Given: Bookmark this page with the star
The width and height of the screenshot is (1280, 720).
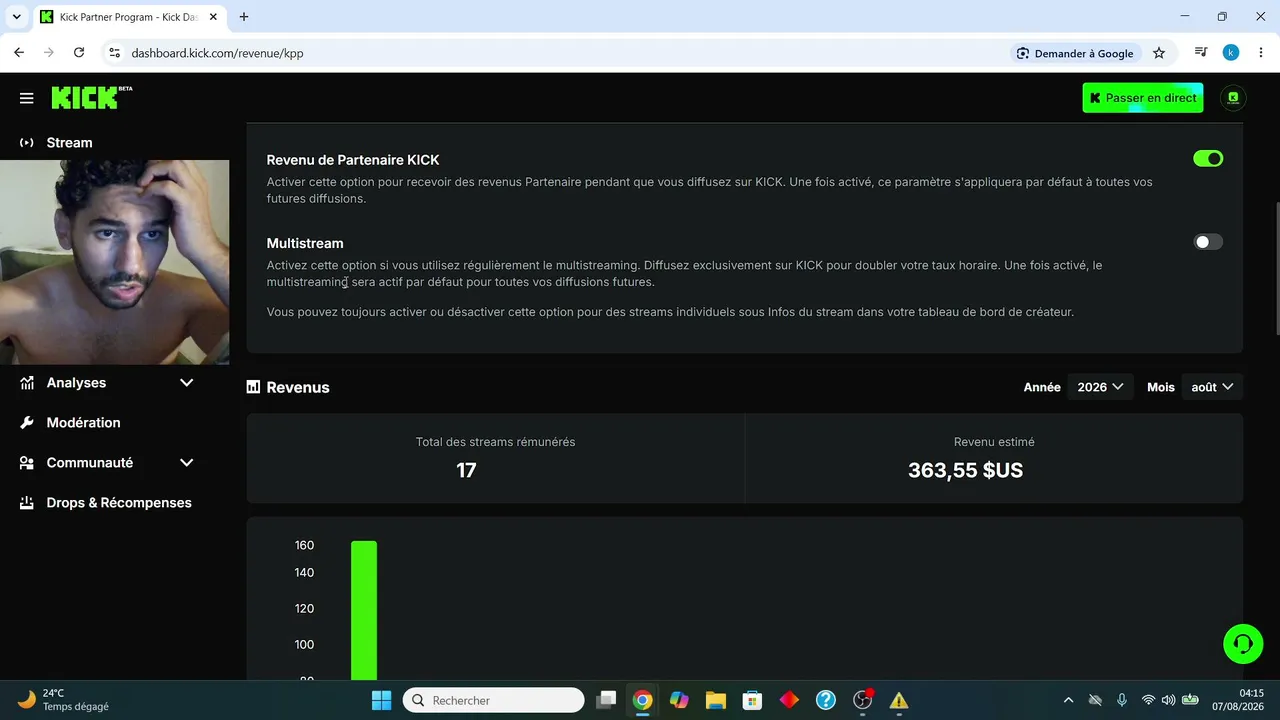Looking at the screenshot, I should click(x=1159, y=53).
